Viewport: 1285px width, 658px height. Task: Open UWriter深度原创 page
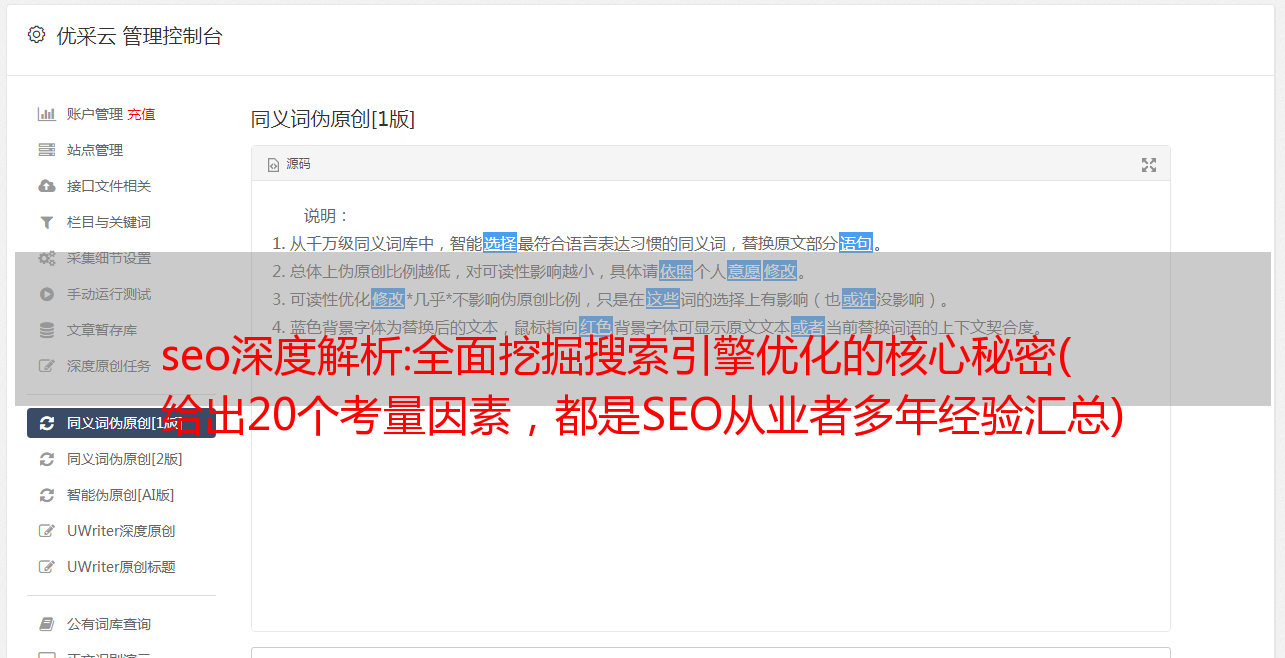121,531
